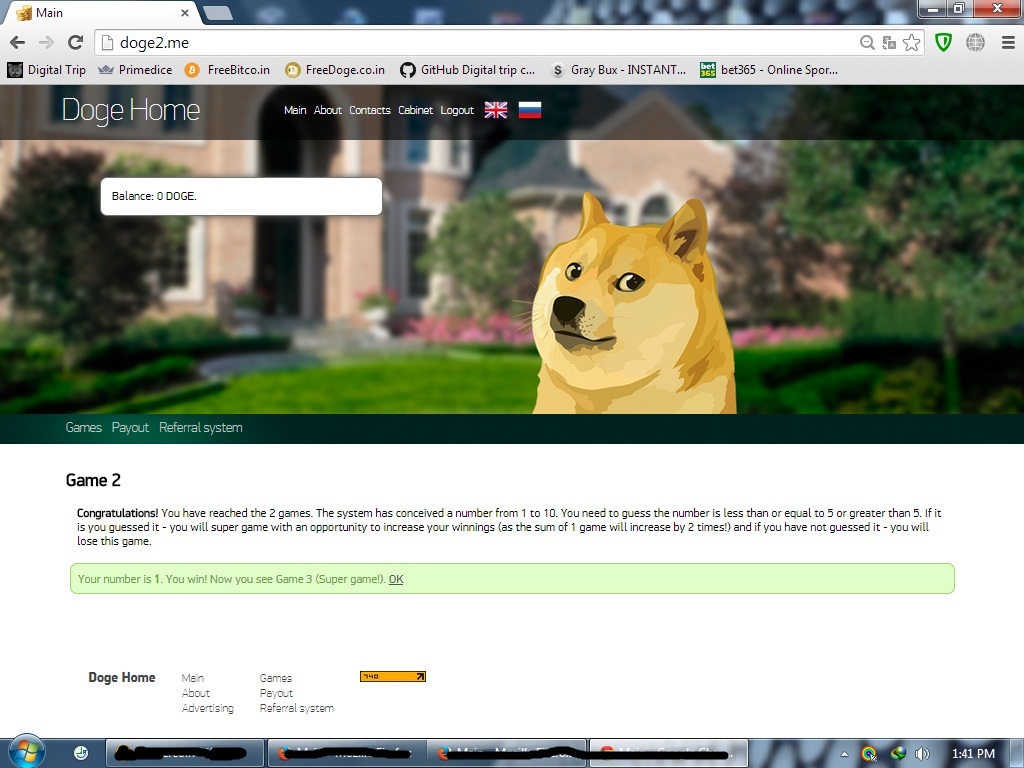This screenshot has width=1024, height=768.
Task: Open Referral system in green bar
Action: tap(200, 428)
